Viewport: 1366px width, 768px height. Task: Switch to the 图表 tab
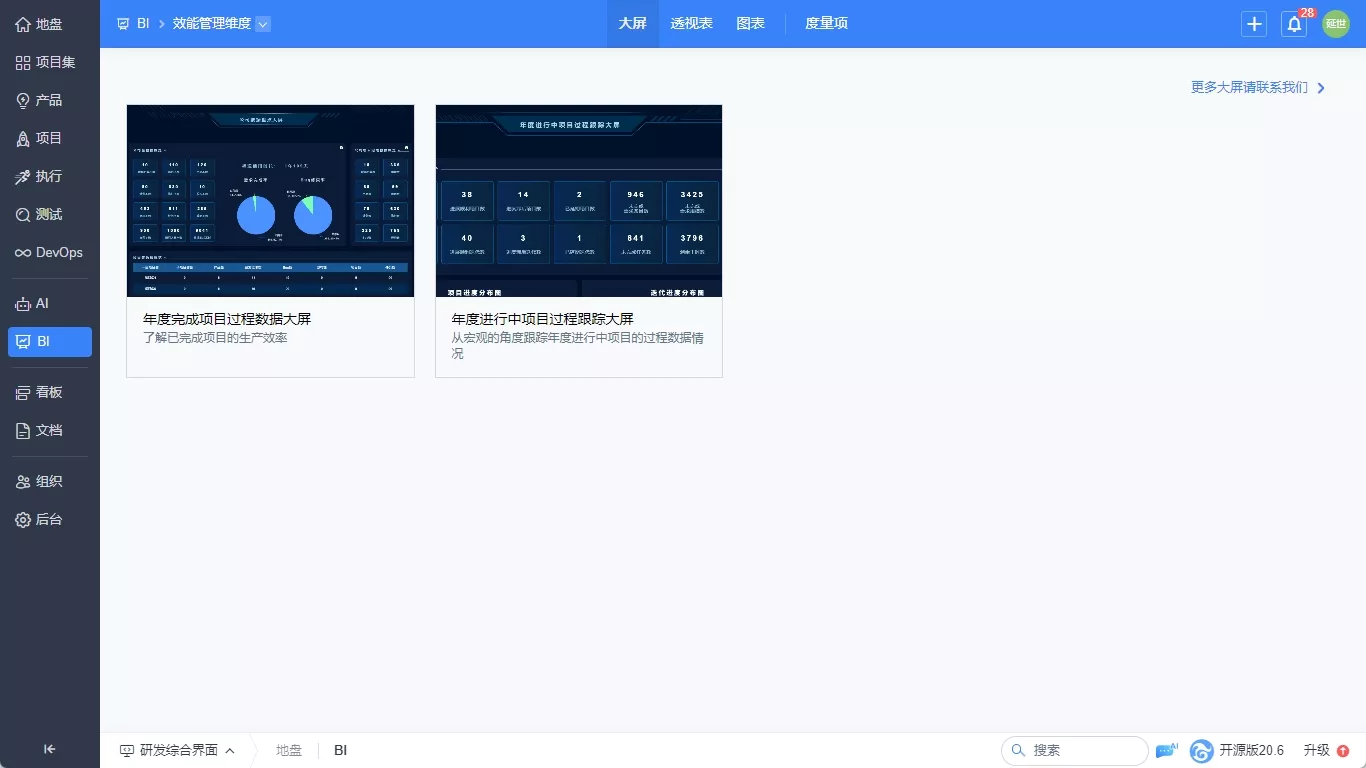click(x=751, y=24)
